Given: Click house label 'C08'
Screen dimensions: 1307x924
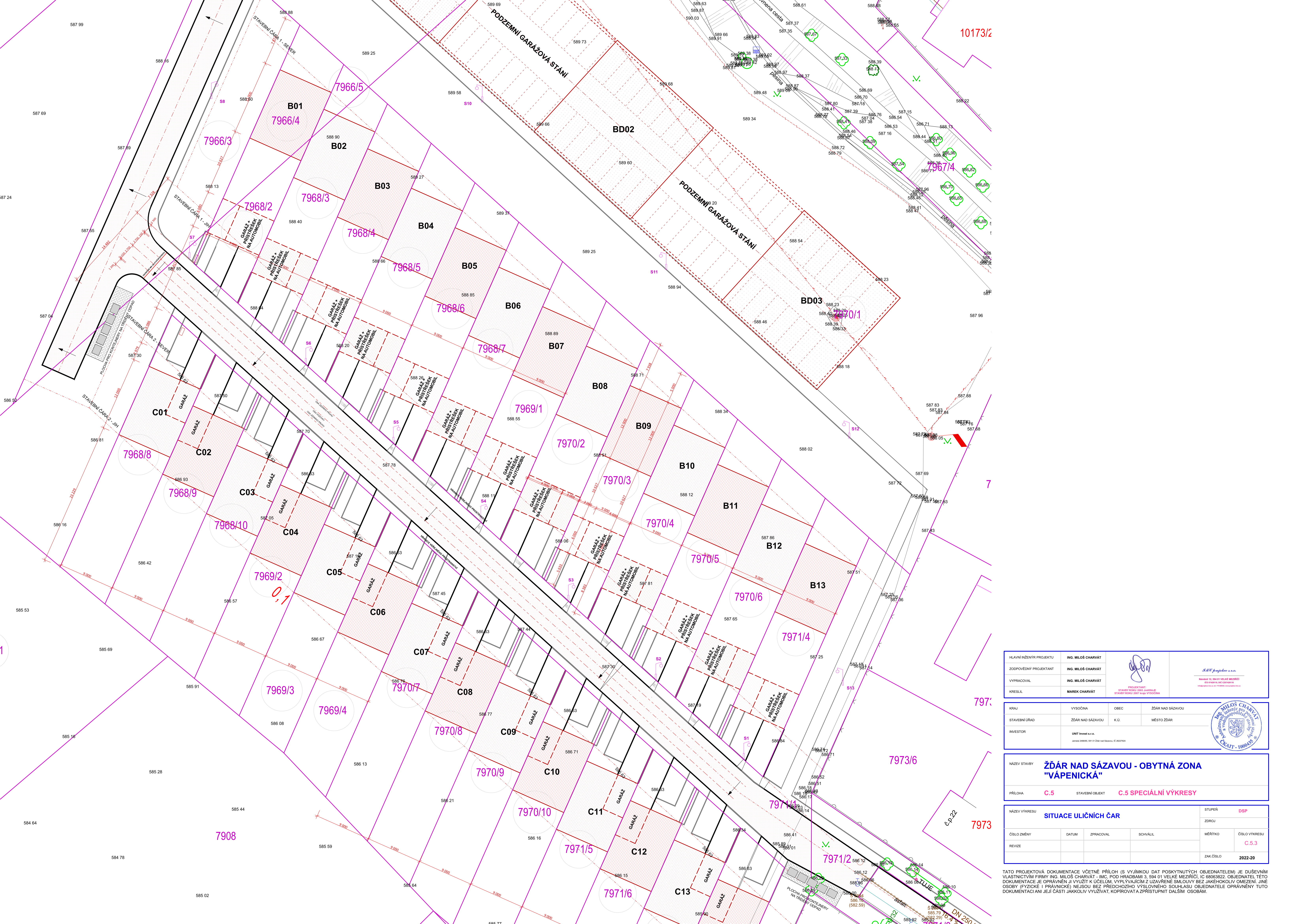Looking at the screenshot, I should [465, 692].
